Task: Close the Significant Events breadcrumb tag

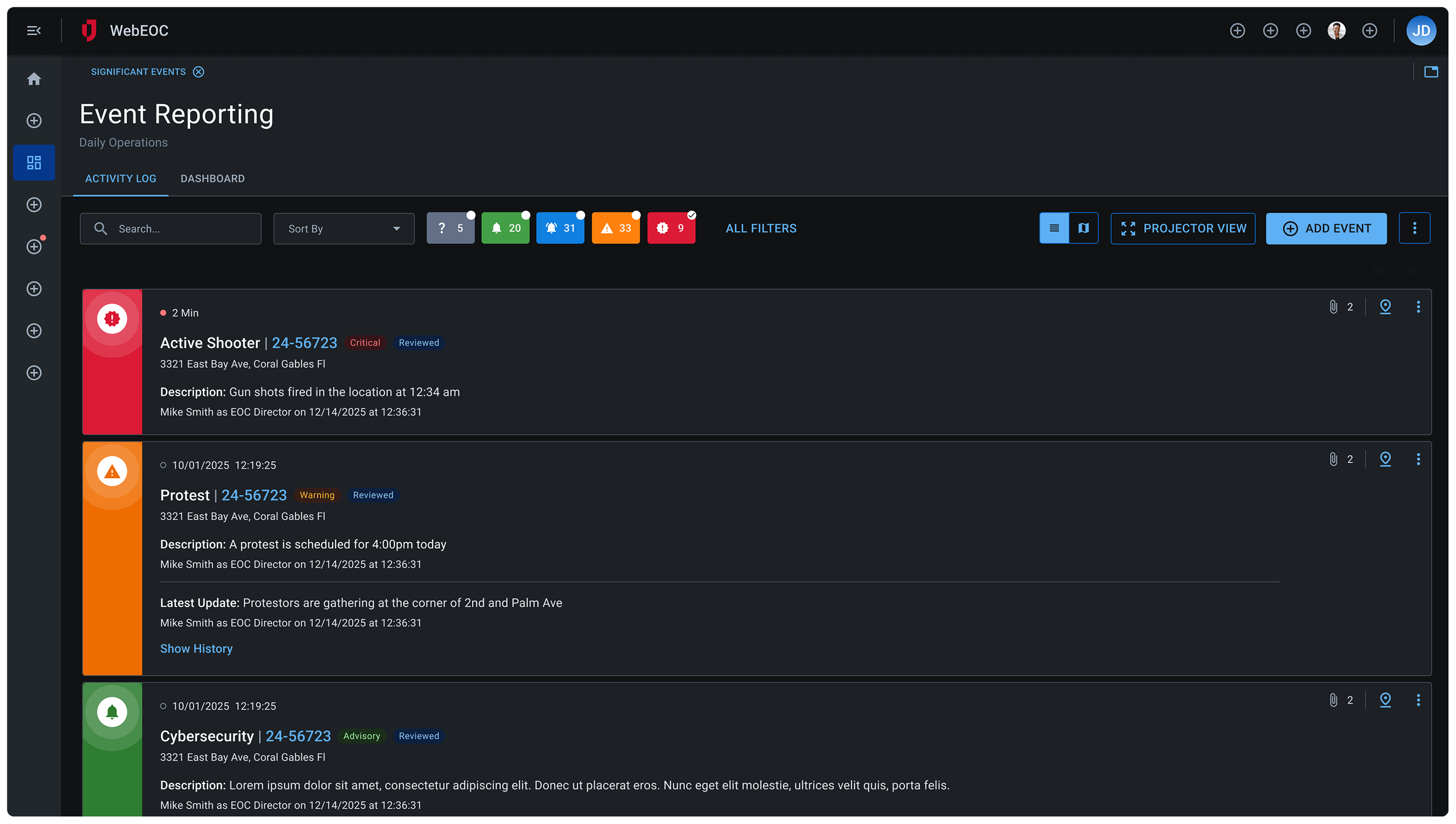Action: pos(198,72)
